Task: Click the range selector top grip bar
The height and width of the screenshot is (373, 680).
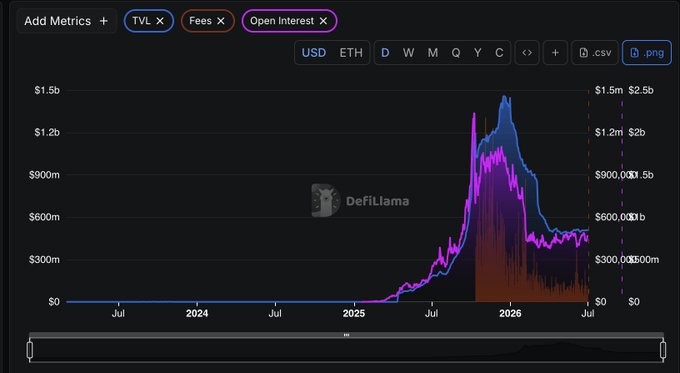Action: point(346,335)
